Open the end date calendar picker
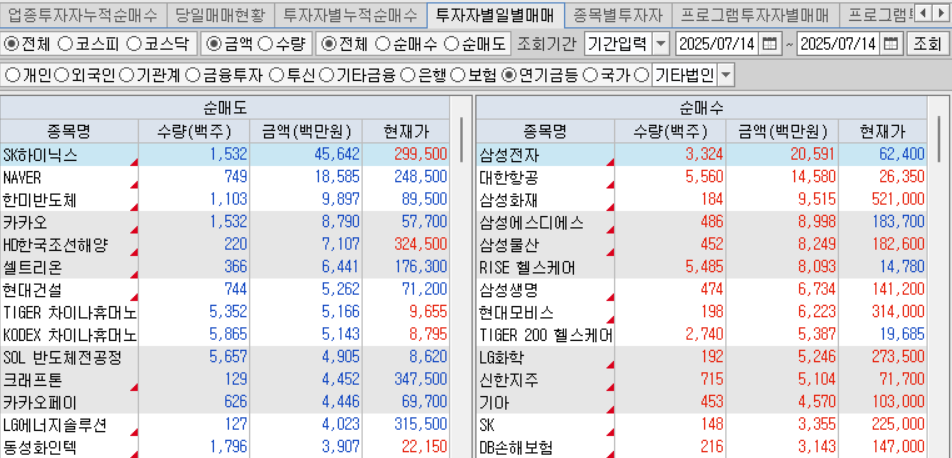The height and width of the screenshot is (458, 952). tap(891, 44)
